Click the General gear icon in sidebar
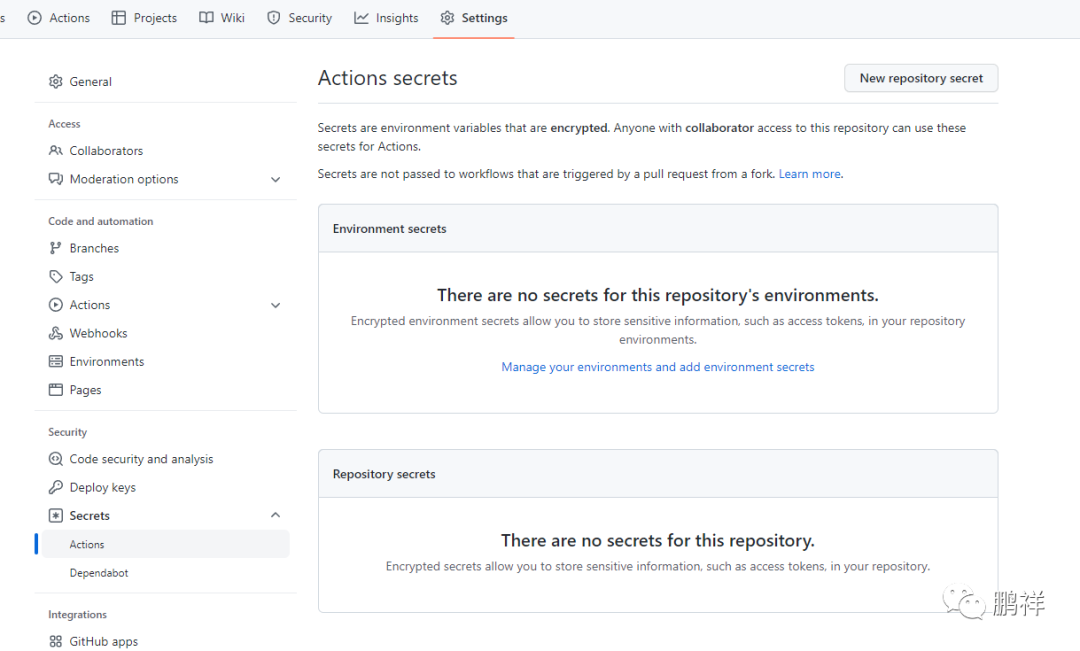The height and width of the screenshot is (651, 1080). point(56,81)
